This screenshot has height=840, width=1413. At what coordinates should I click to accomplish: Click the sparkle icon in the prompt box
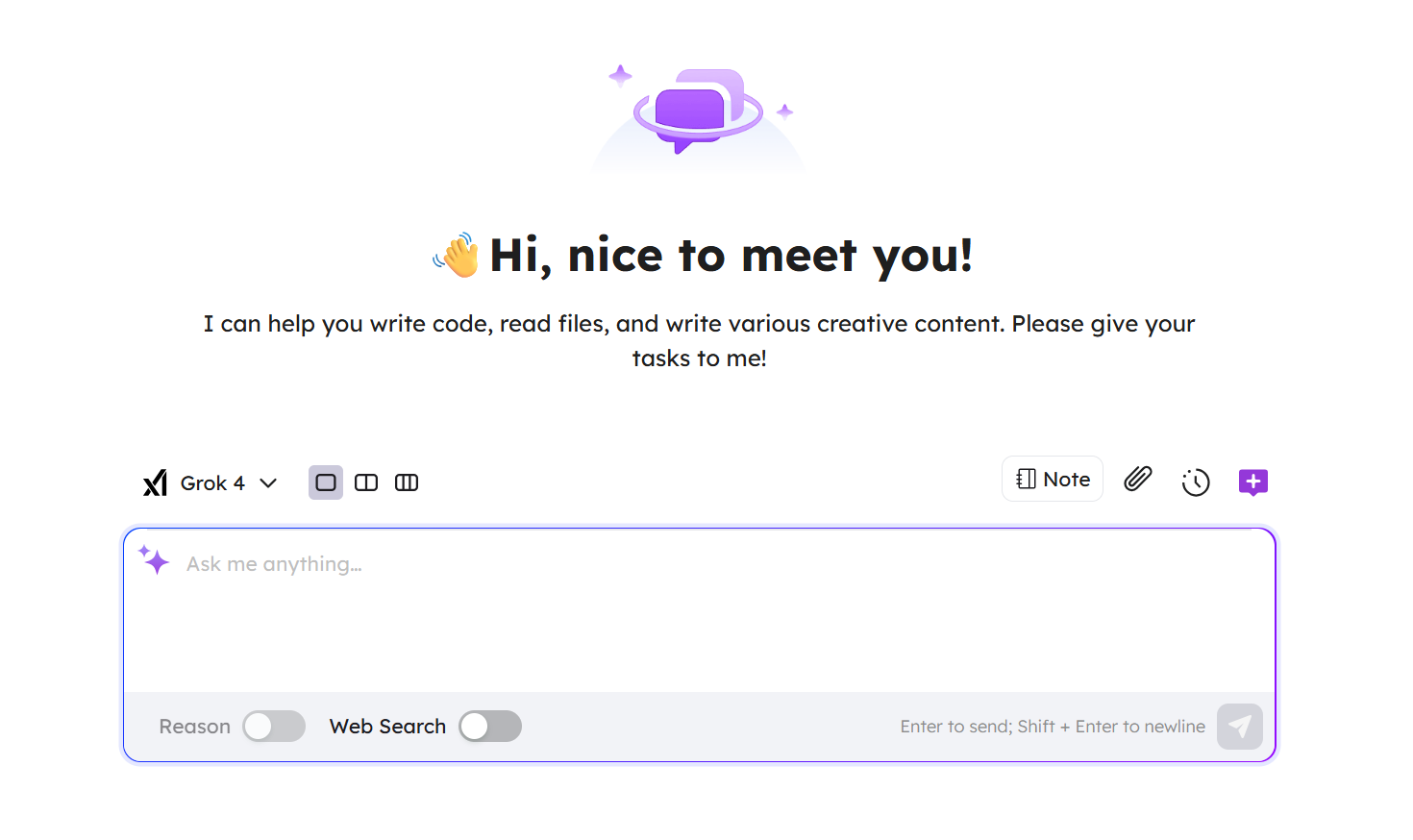(154, 559)
